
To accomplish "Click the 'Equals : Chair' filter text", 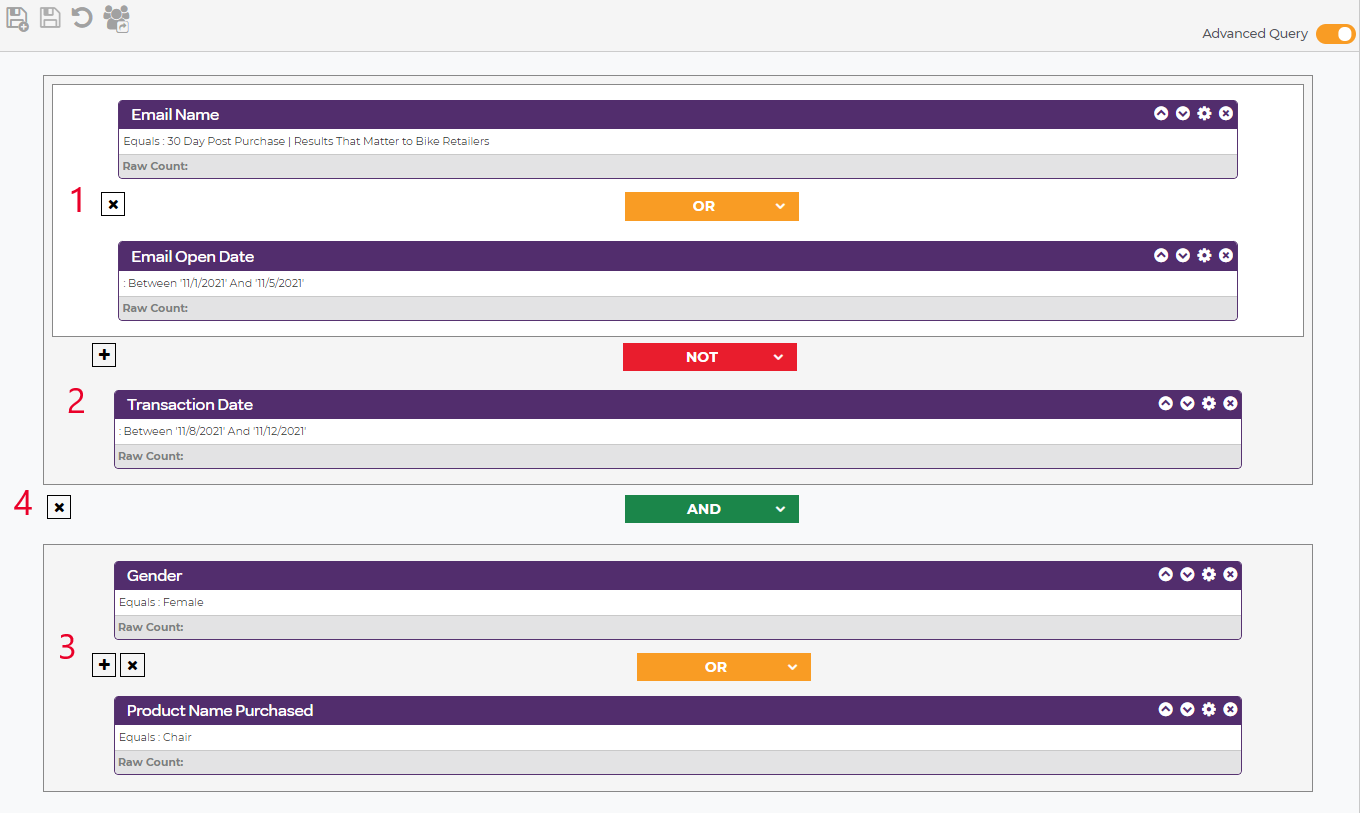I will pos(155,738).
